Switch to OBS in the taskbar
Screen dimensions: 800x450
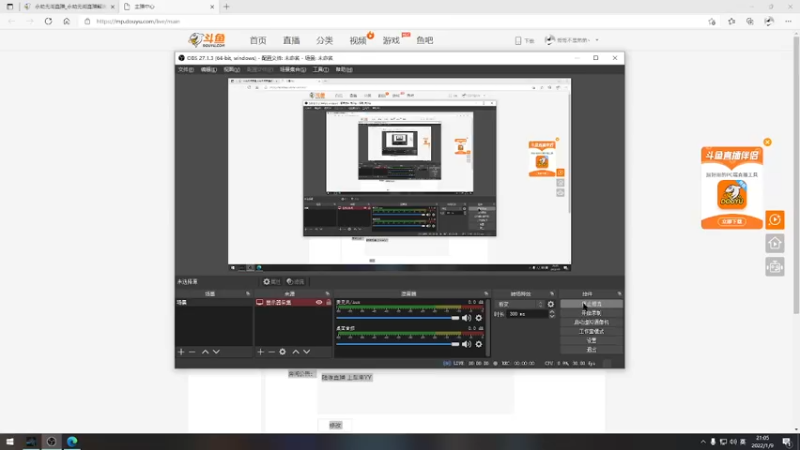(51, 442)
